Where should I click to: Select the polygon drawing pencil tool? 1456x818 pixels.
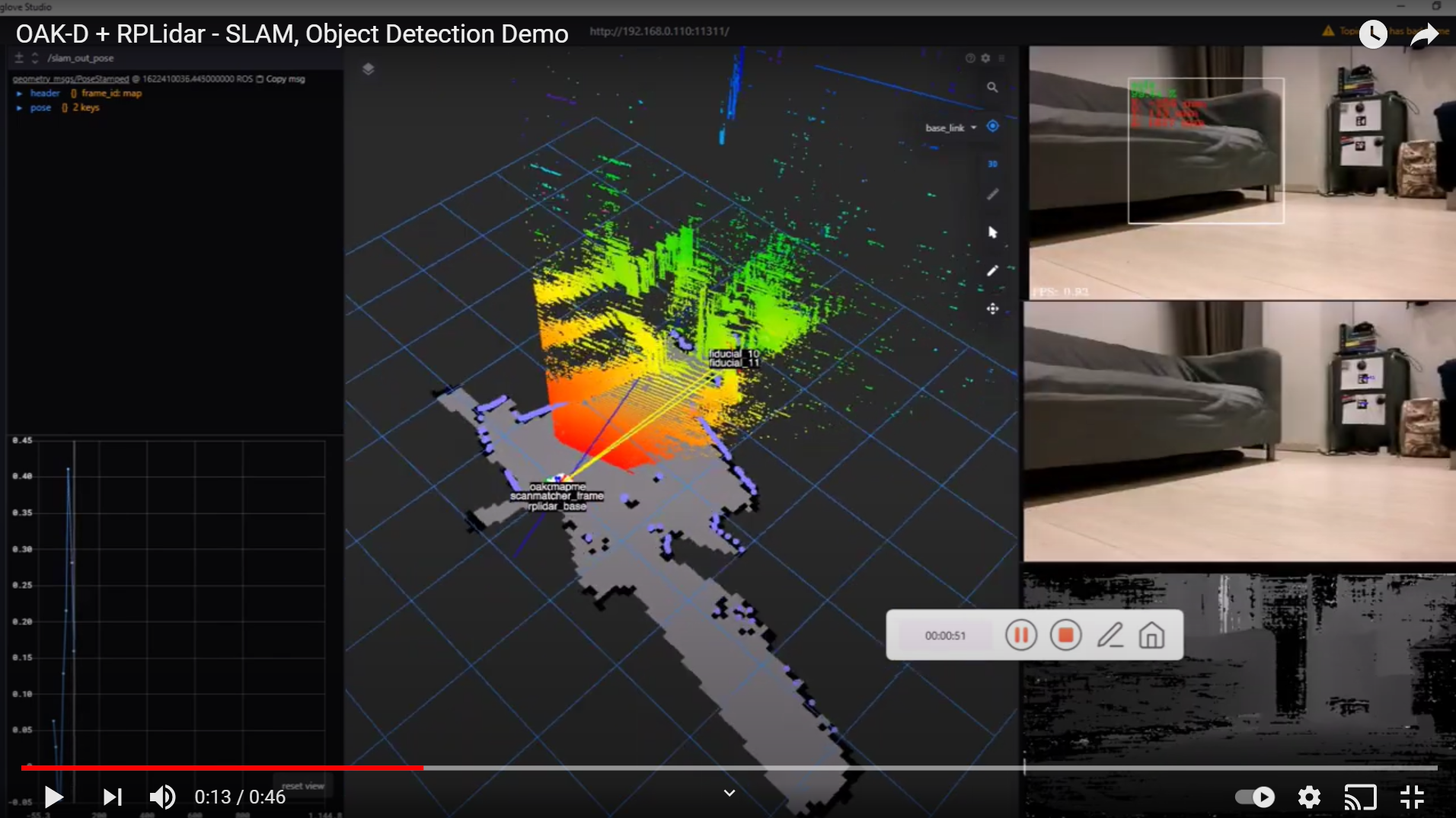tap(992, 270)
